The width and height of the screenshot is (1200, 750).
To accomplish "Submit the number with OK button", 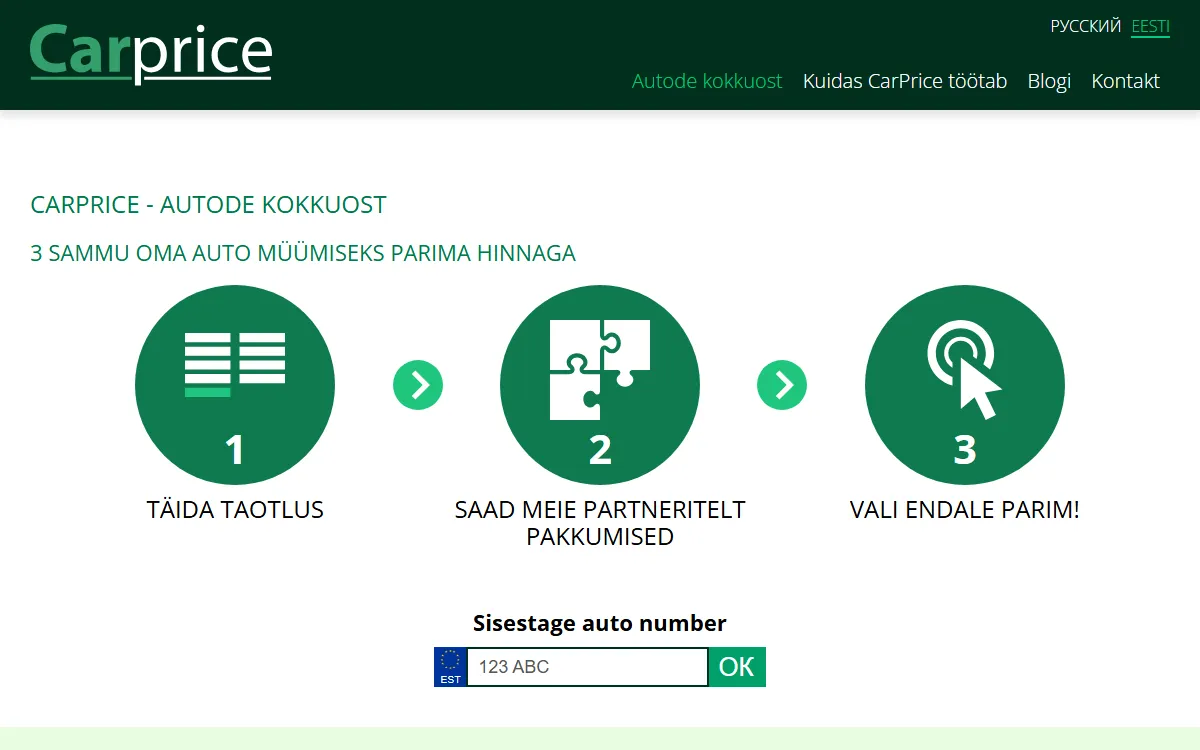I will click(737, 667).
